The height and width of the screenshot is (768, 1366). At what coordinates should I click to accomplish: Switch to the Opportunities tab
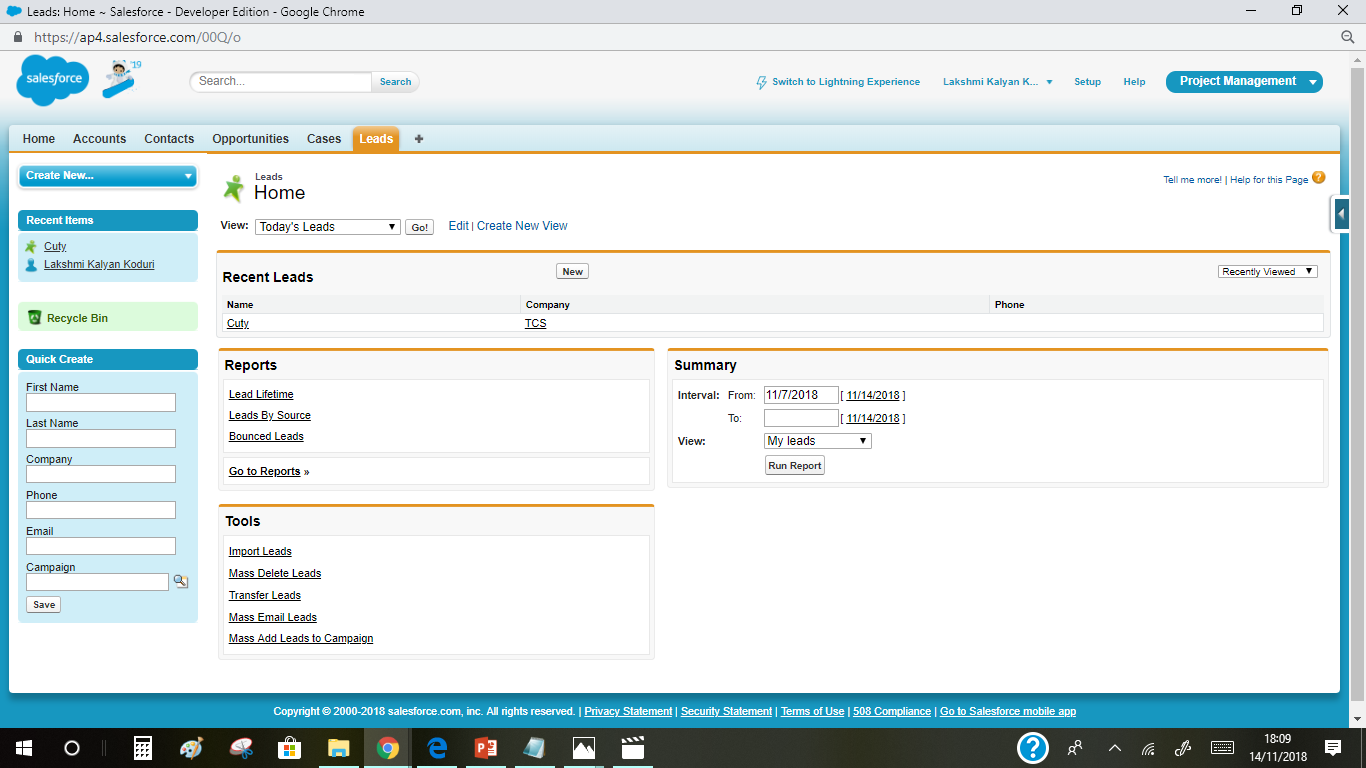coord(250,139)
